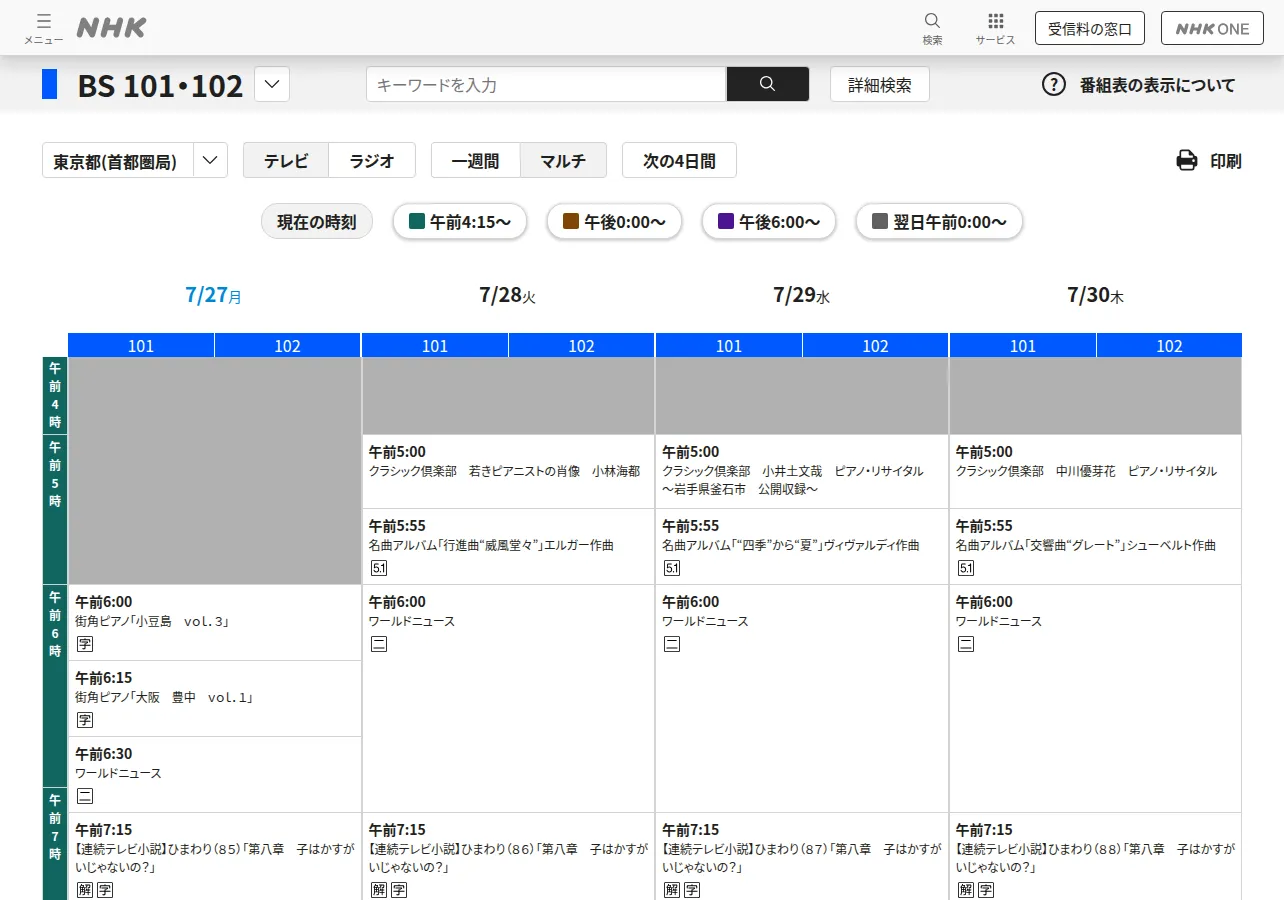Select the 7/27月 date header
The image size is (1284, 900).
coord(214,295)
